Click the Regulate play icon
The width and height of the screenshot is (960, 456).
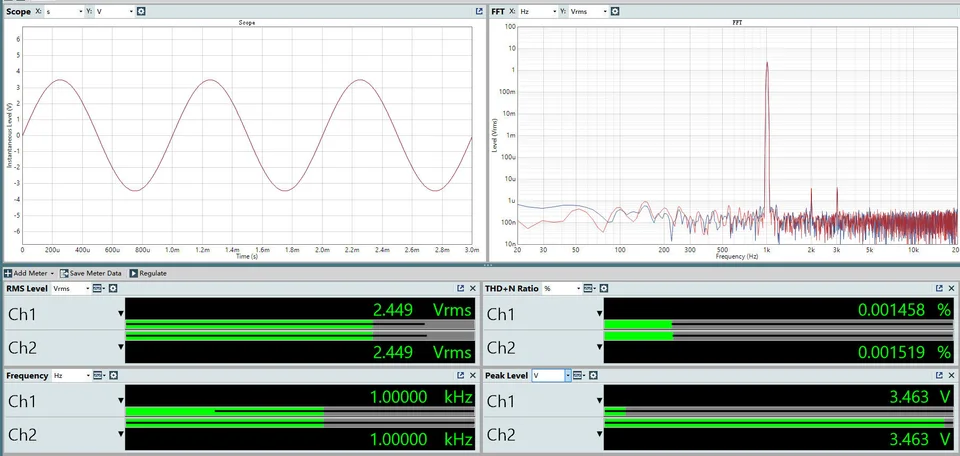(133, 273)
